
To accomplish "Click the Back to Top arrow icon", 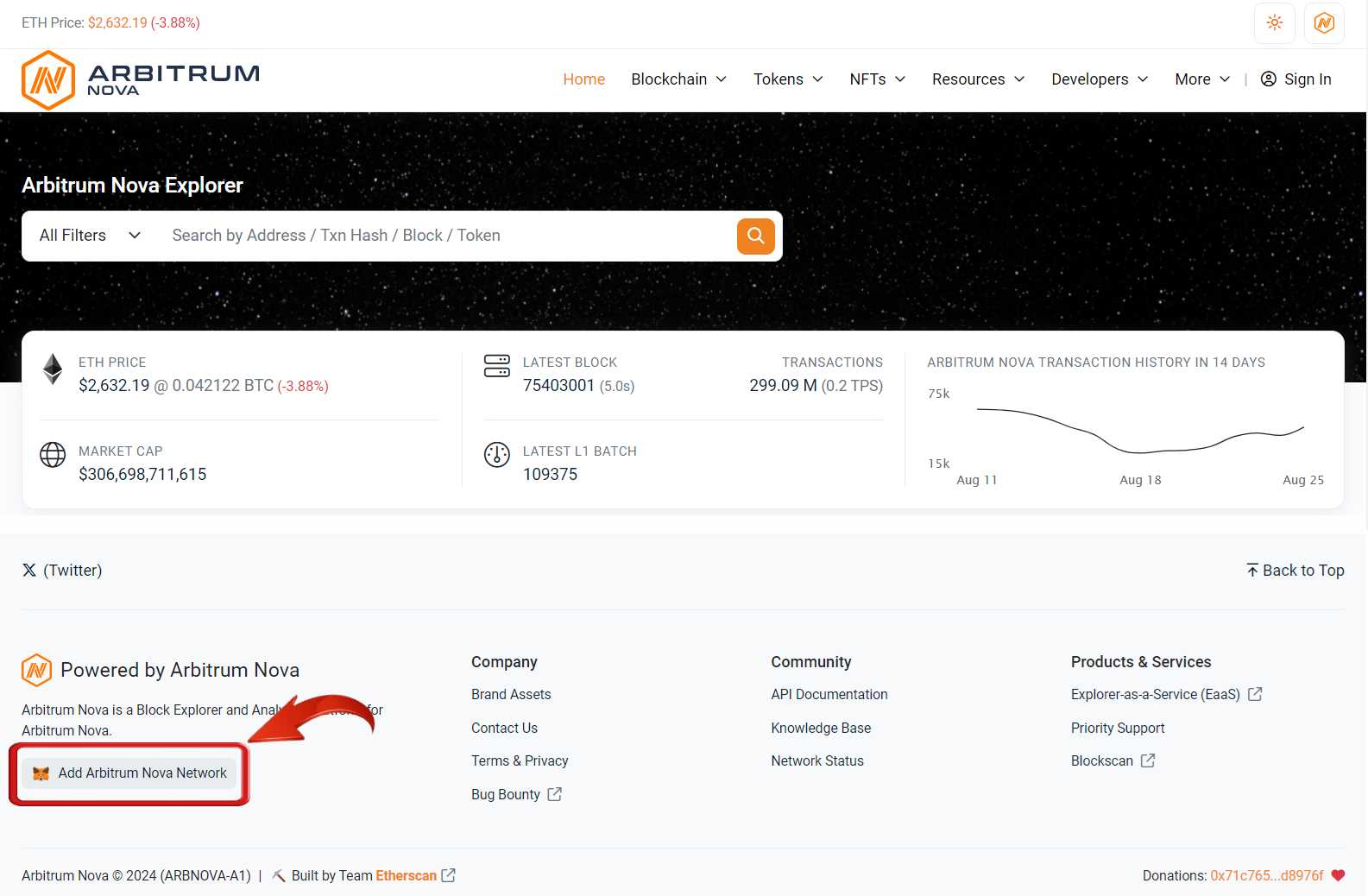I will point(1252,570).
